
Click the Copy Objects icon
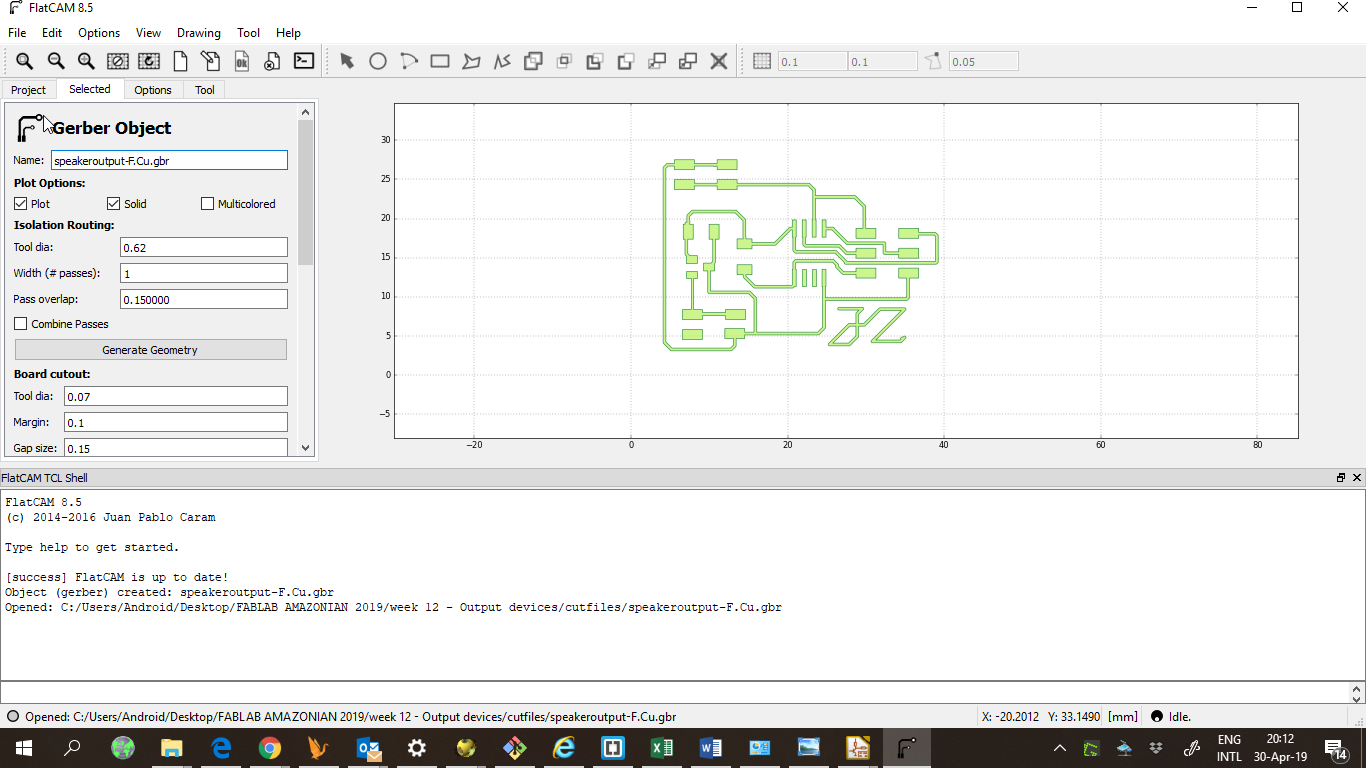tap(688, 61)
